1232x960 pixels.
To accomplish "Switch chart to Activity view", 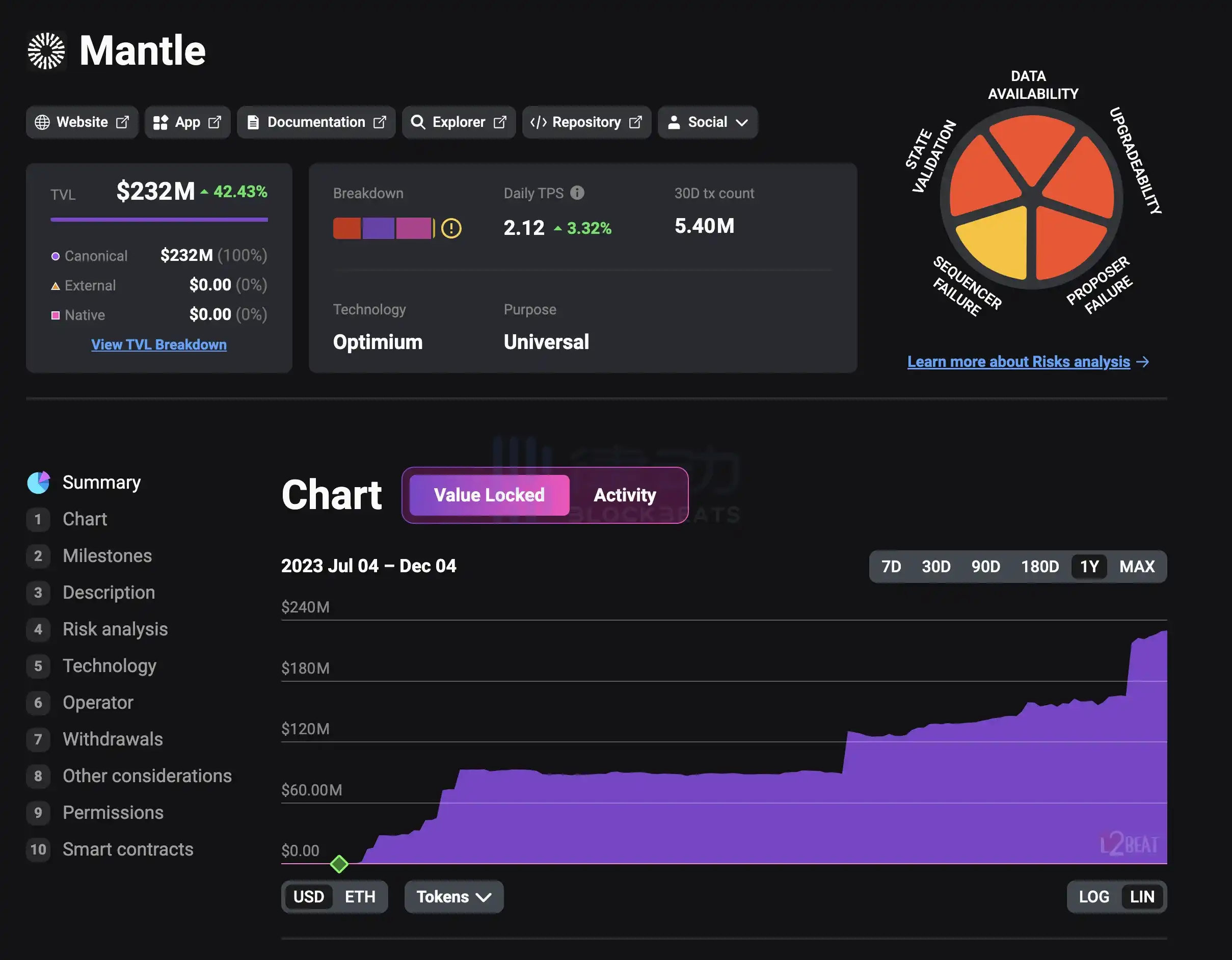I will tap(625, 495).
